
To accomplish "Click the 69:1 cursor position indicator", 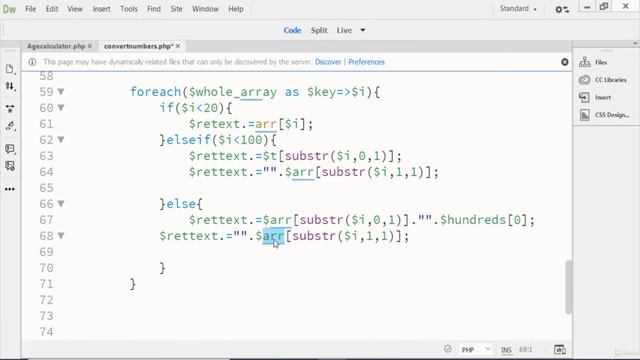I will tap(526, 350).
